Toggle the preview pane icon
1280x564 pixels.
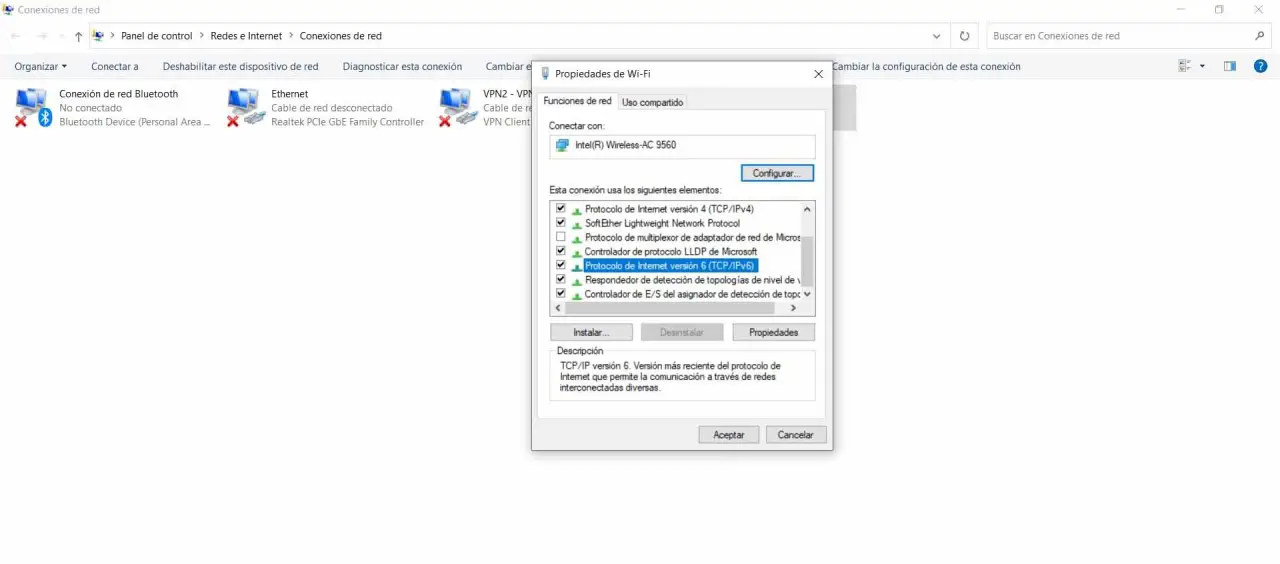[x=1230, y=66]
